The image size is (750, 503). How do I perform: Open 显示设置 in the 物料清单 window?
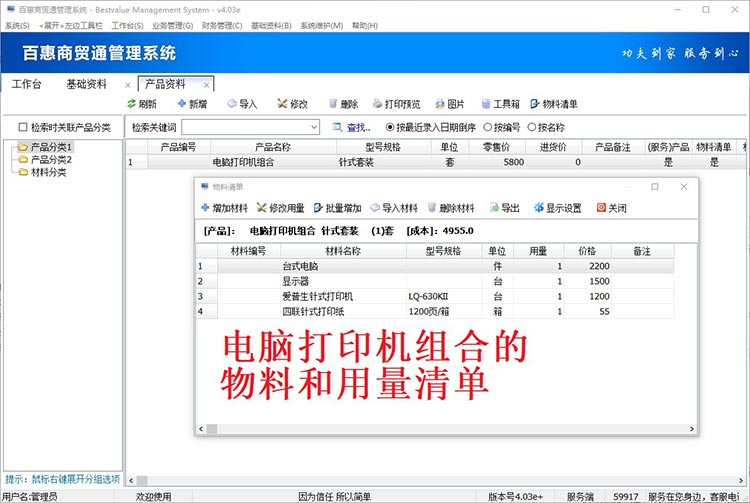tap(558, 208)
